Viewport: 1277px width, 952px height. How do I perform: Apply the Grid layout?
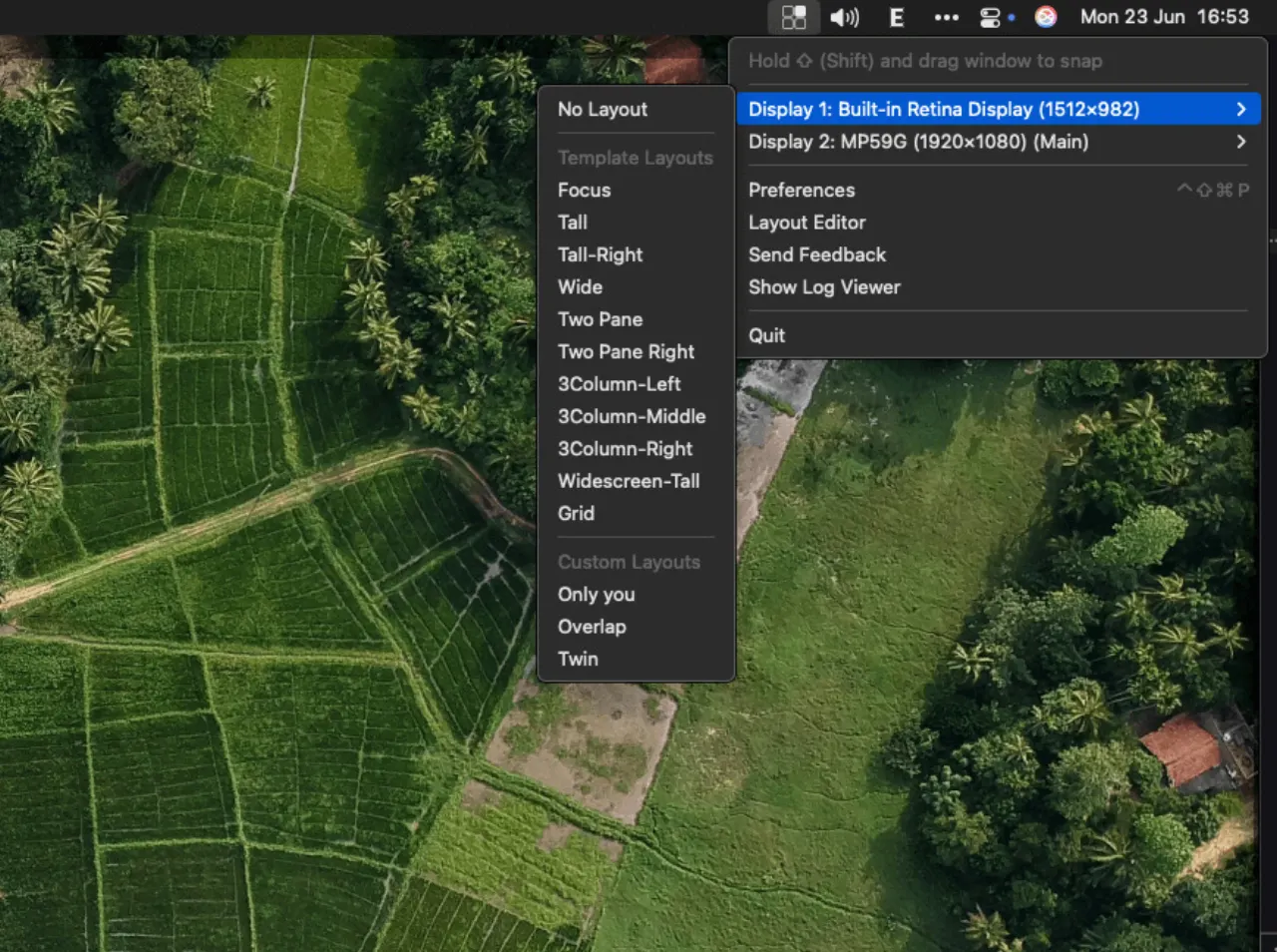[637, 513]
